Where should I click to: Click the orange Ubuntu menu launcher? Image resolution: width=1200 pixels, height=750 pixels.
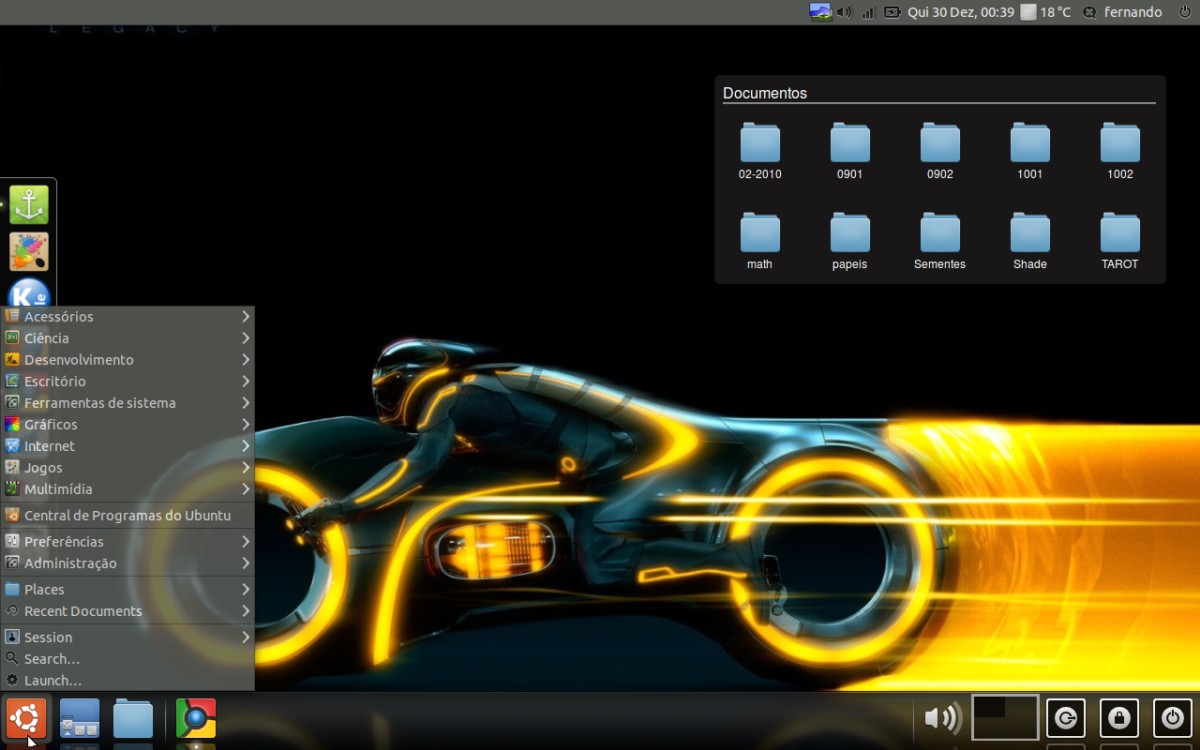click(x=26, y=718)
